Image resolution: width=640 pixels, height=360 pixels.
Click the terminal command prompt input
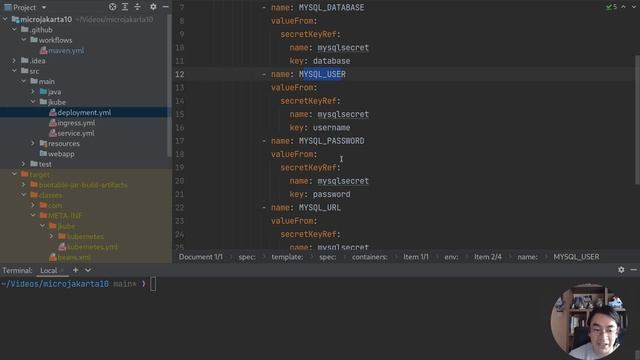click(x=153, y=284)
